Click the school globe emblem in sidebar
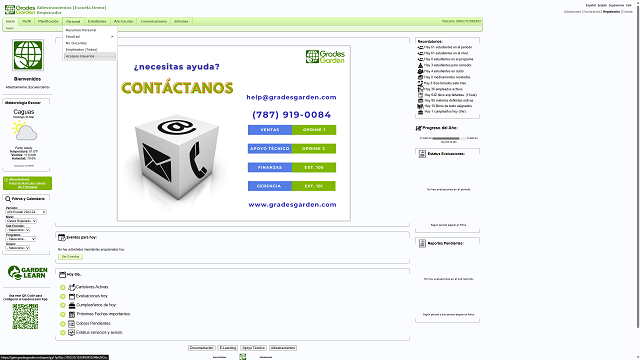Screen dimensions: 640x360 click(28, 55)
